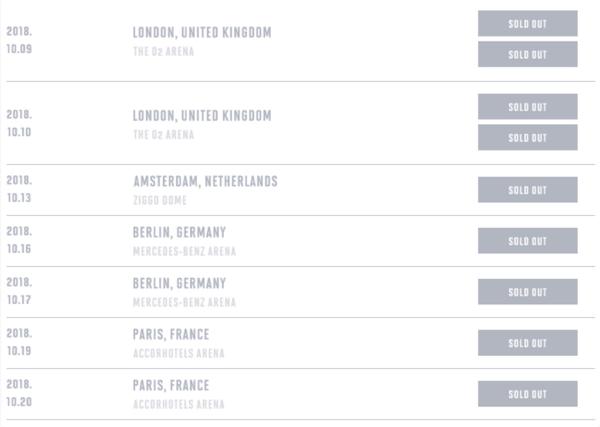The height and width of the screenshot is (427, 600).
Task: Click AccorHotels Arena venue for 10.19 show
Action: tap(178, 353)
